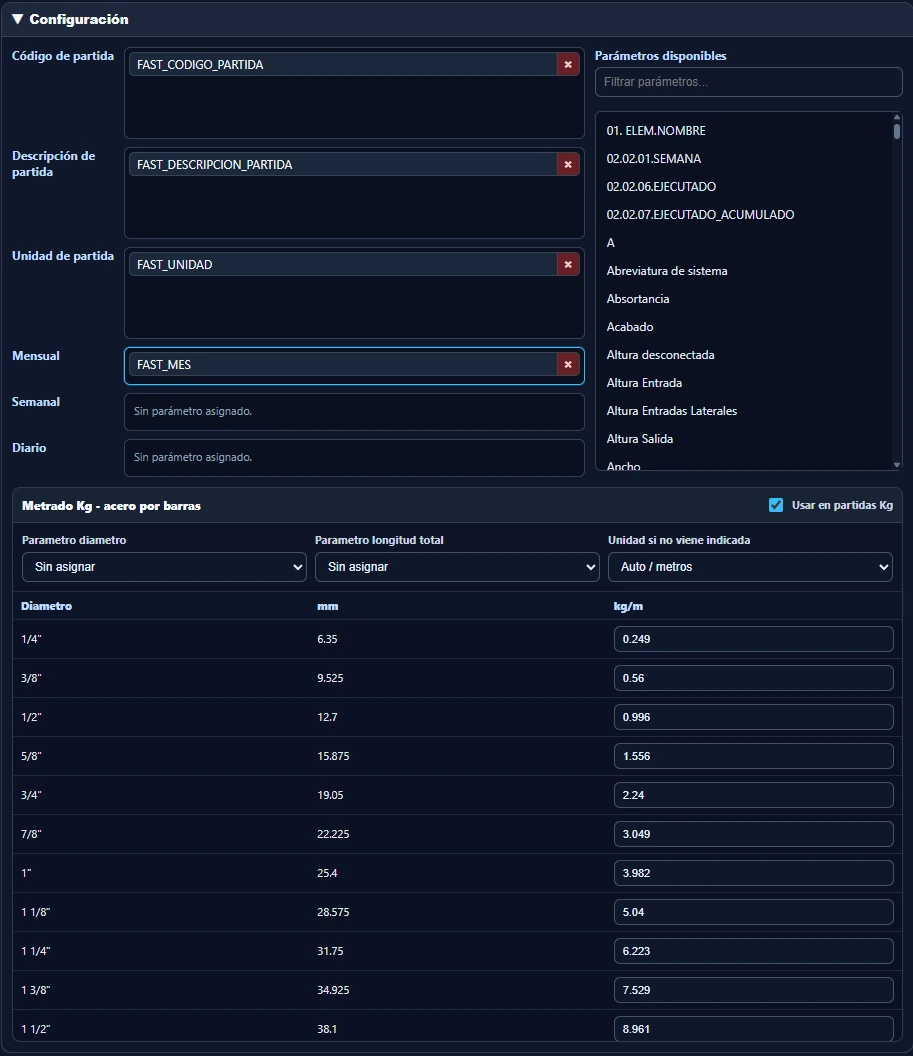Viewport: 913px width, 1056px height.
Task: Click the parameters list scrollbar thumb
Action: pyautogui.click(x=897, y=131)
